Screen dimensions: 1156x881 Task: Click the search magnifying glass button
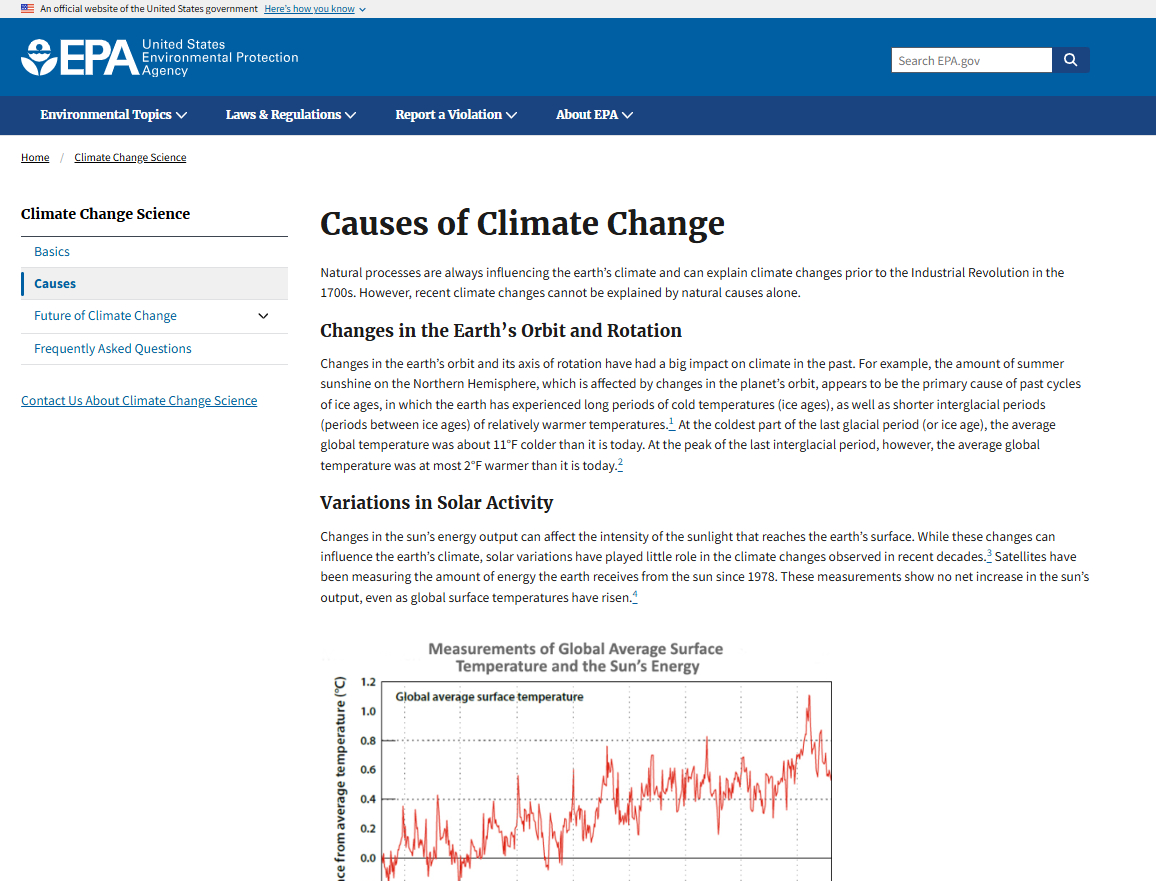pyautogui.click(x=1070, y=60)
